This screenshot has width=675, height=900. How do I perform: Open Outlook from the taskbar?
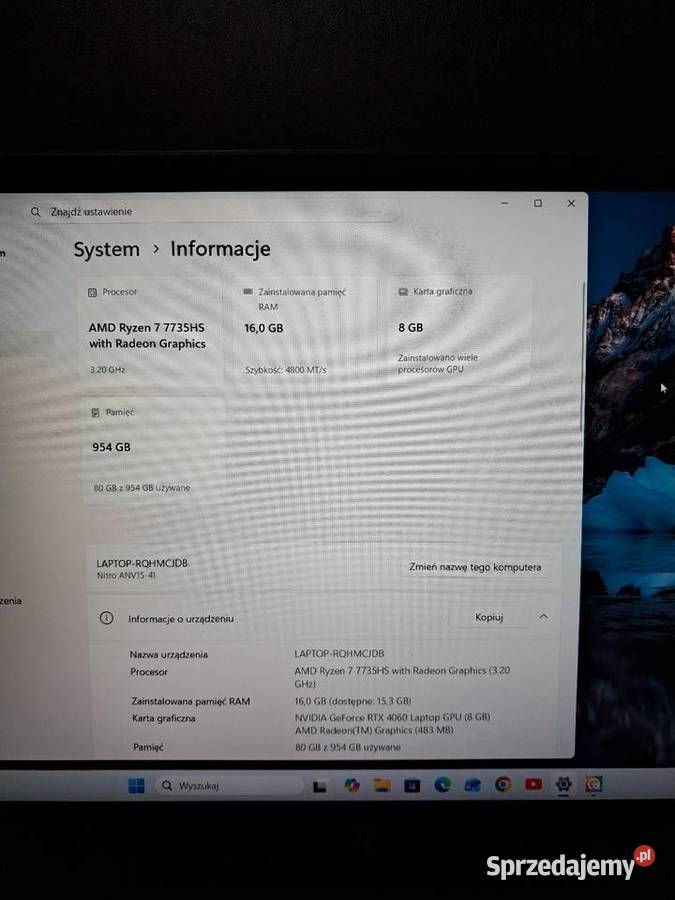click(x=472, y=785)
